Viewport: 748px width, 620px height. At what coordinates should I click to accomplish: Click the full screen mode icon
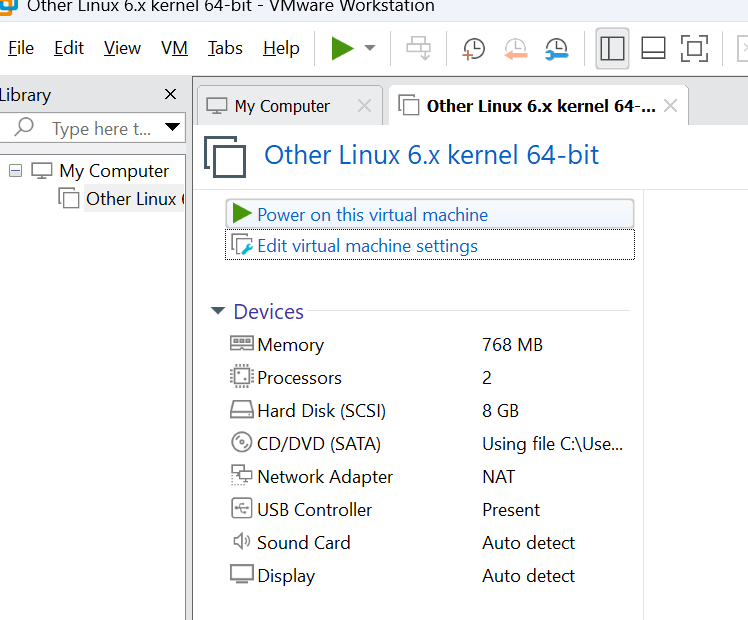tap(694, 48)
